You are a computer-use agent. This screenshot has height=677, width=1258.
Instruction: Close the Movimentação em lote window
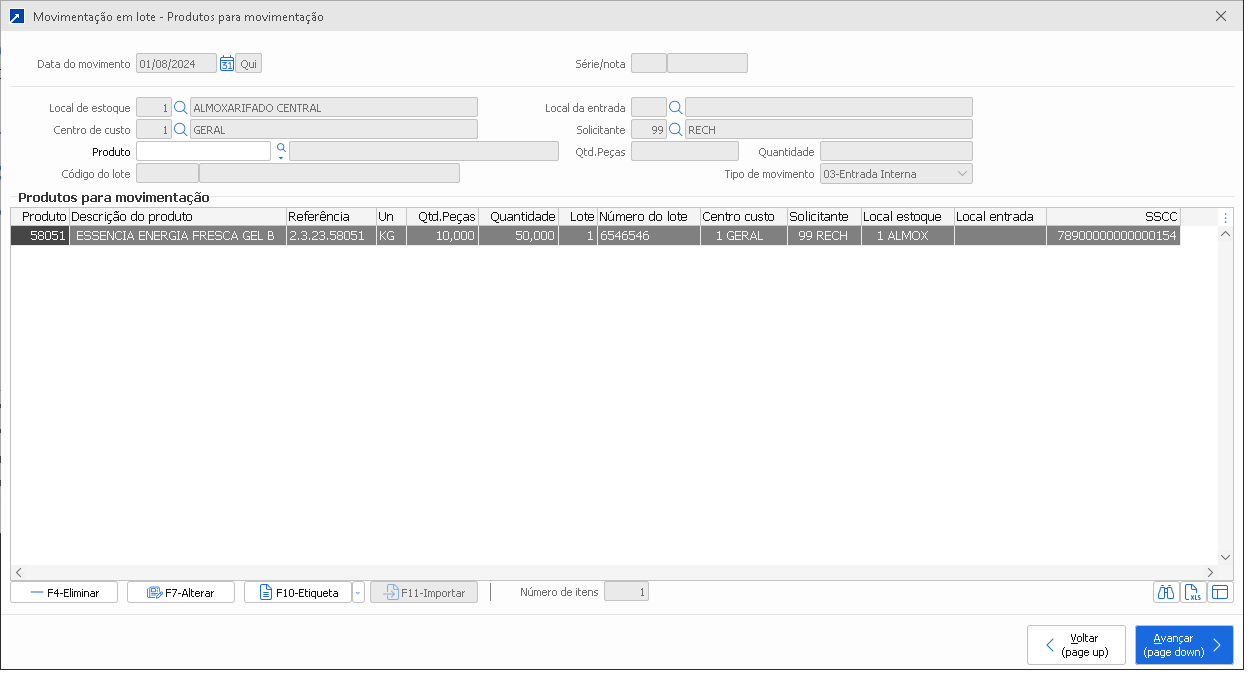click(1221, 17)
